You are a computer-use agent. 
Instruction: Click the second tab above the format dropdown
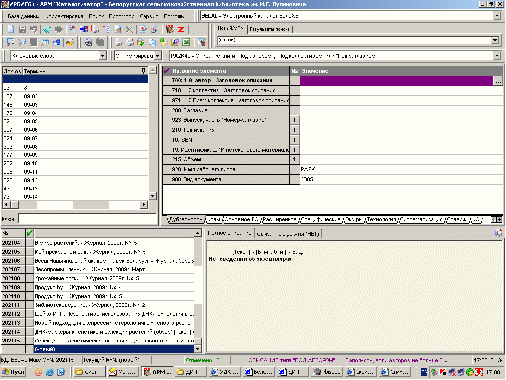269,29
